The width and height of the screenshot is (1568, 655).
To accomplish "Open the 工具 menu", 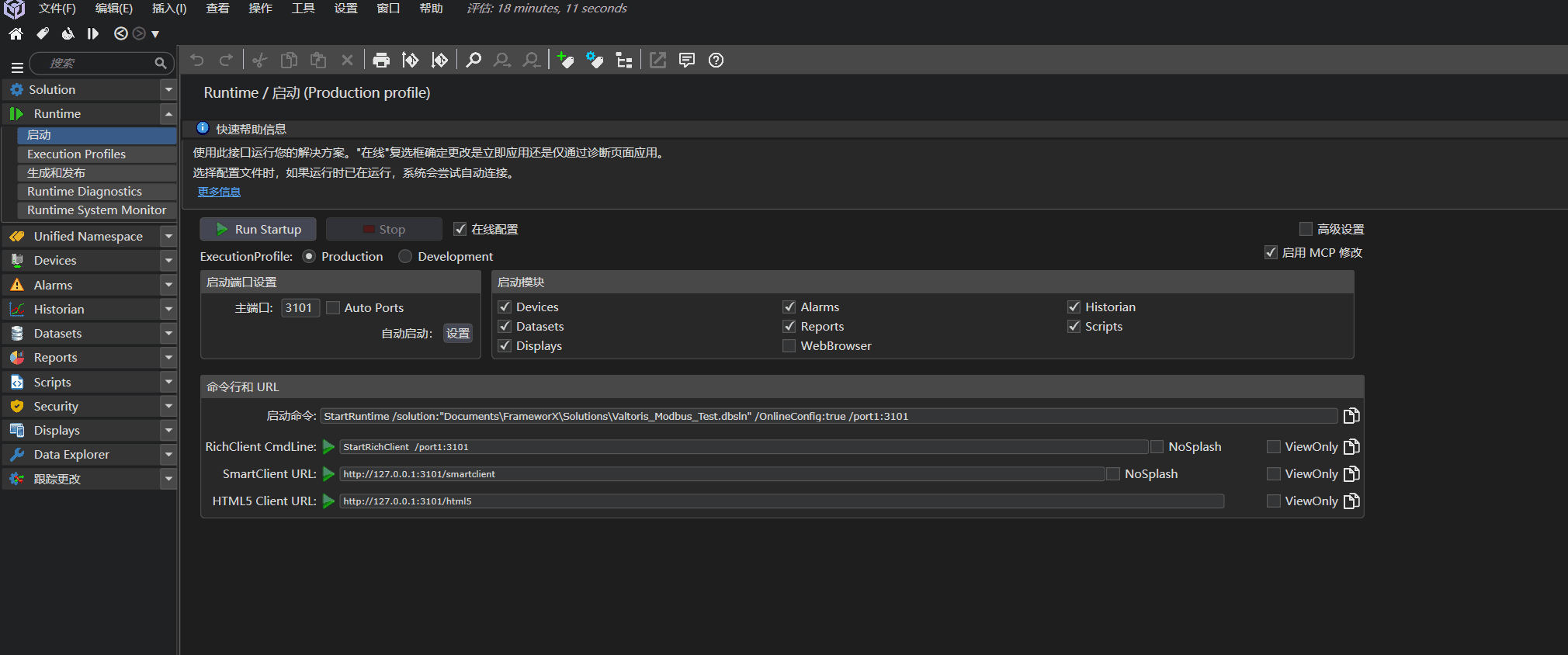I will pos(303,9).
